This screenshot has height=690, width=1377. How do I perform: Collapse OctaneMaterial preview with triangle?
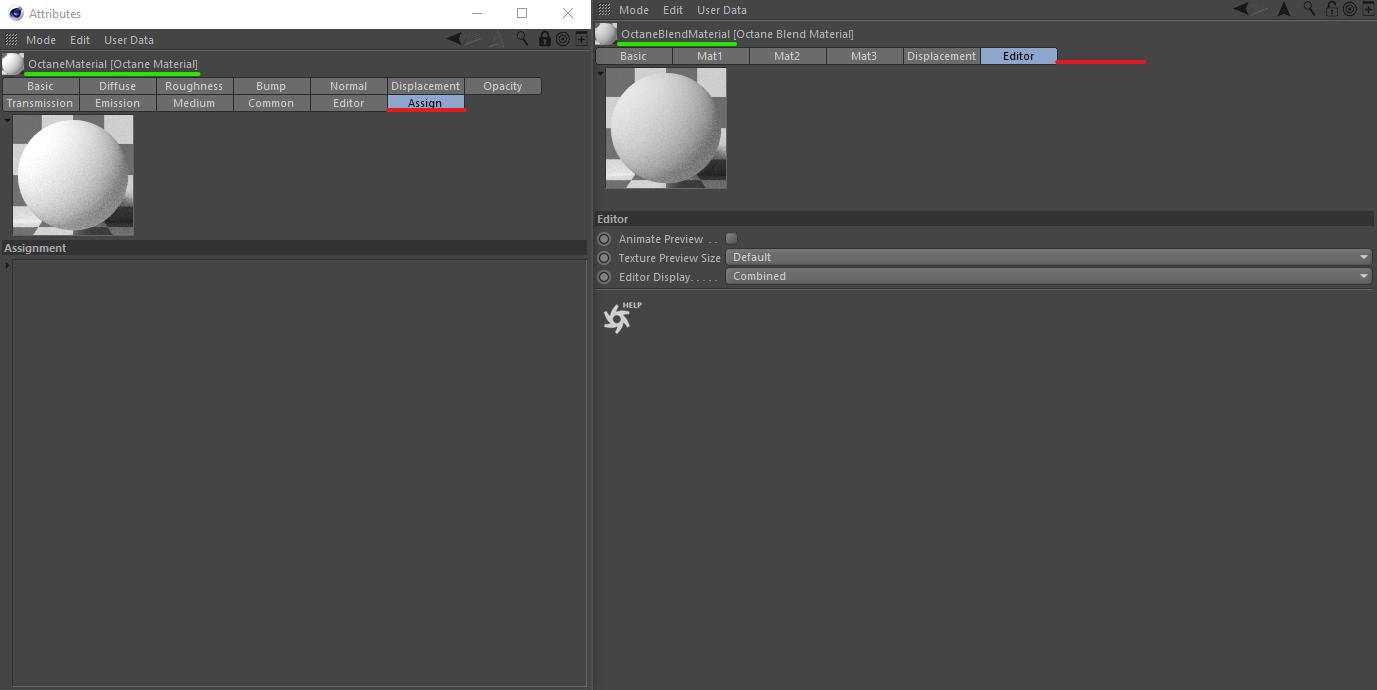click(x=7, y=120)
